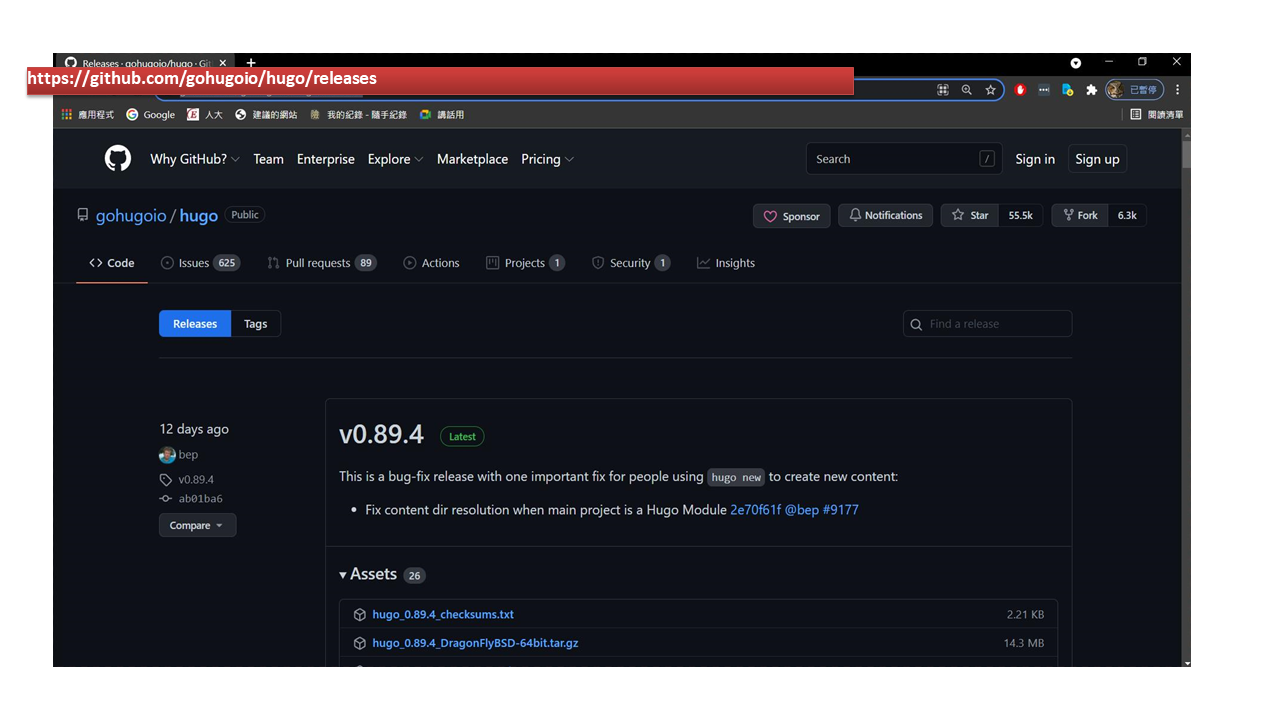Open commit ab01ba6
Screen dimensions: 1280x720
(200, 499)
